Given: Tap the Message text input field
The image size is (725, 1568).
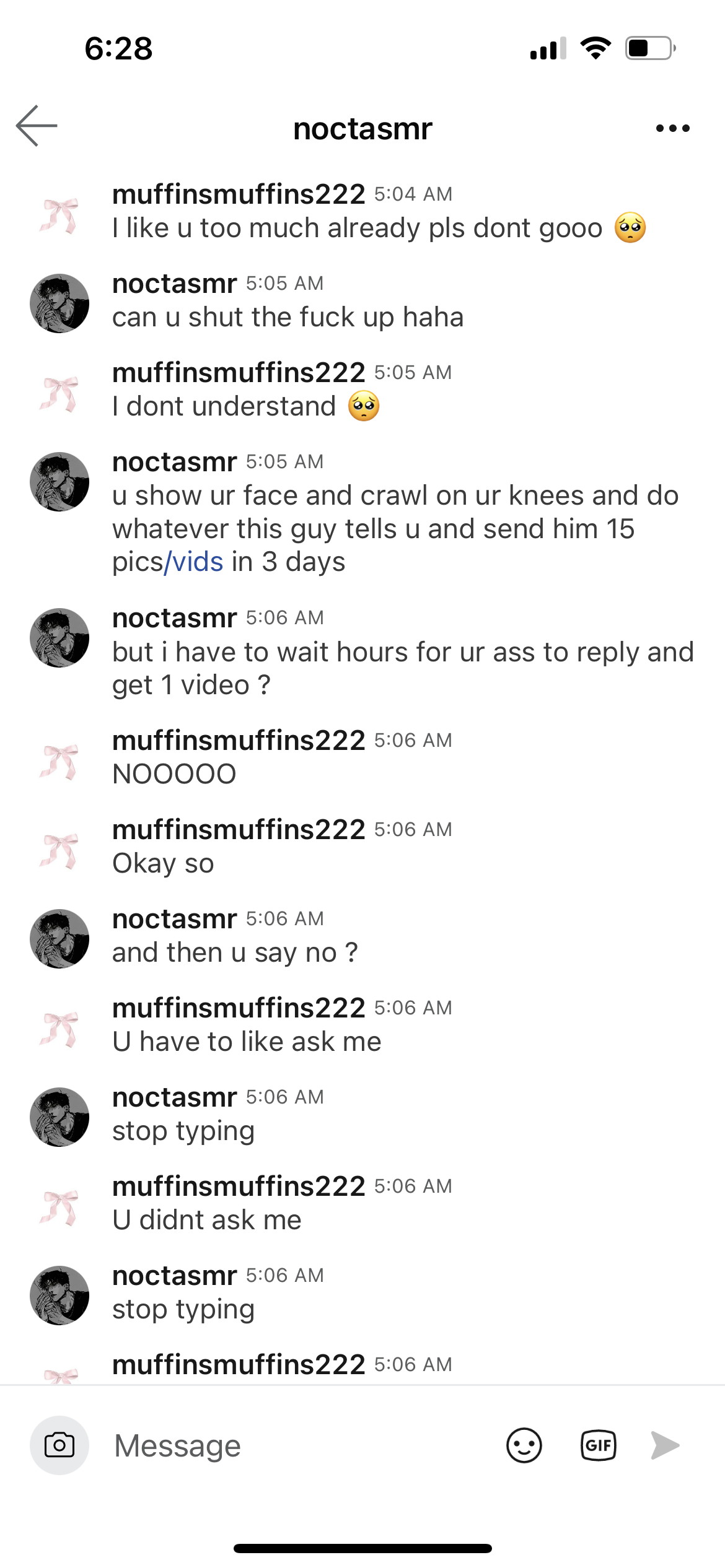Looking at the screenshot, I should point(297,1445).
